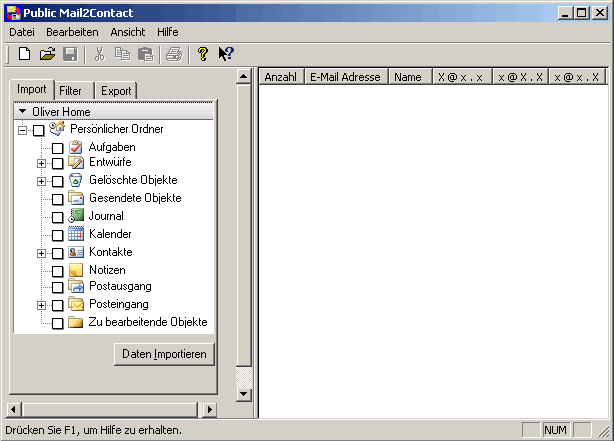Check the Journal checkbox
The width and height of the screenshot is (614, 441).
(x=58, y=217)
